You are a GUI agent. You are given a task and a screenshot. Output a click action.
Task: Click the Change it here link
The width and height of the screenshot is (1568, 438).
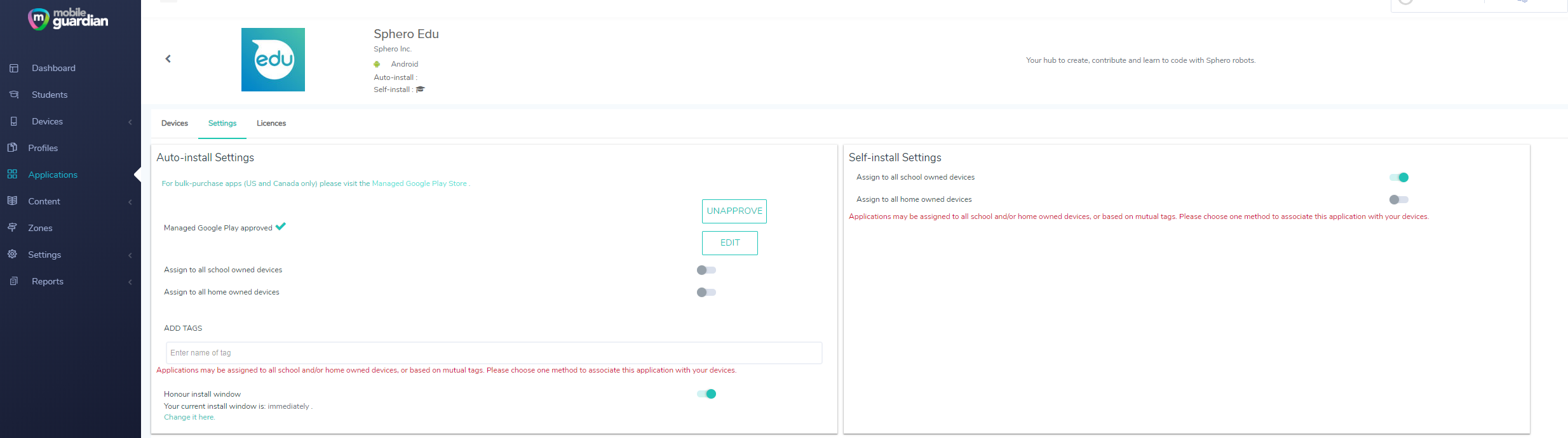pyautogui.click(x=189, y=417)
